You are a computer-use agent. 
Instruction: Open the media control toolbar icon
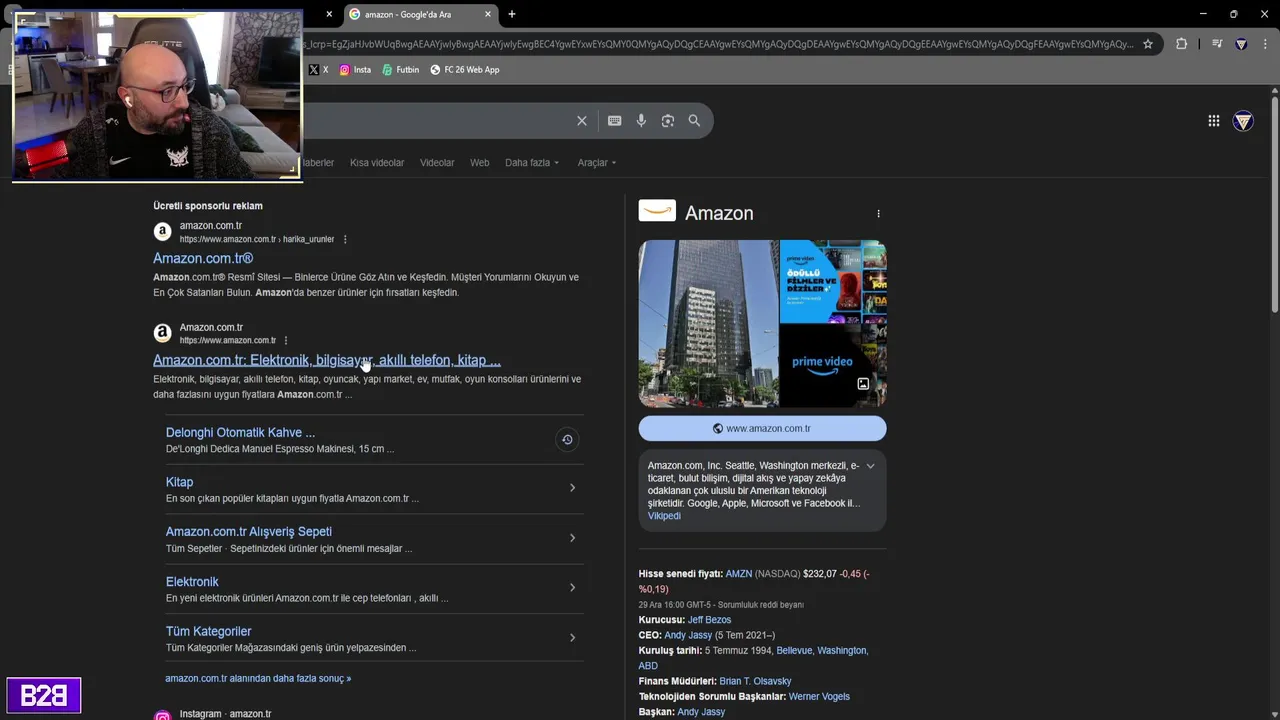tap(1217, 44)
